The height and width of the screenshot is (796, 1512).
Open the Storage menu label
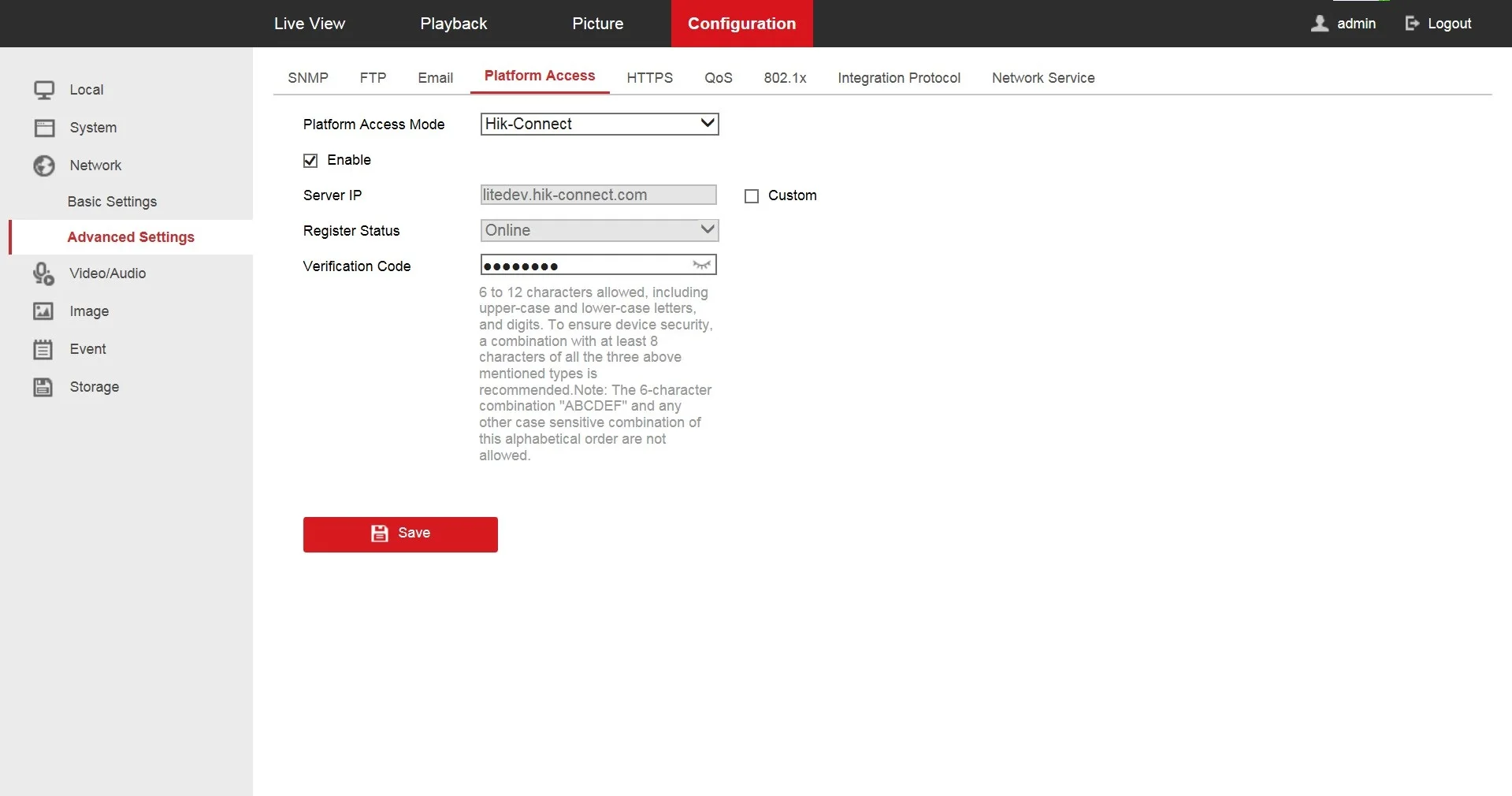click(95, 387)
